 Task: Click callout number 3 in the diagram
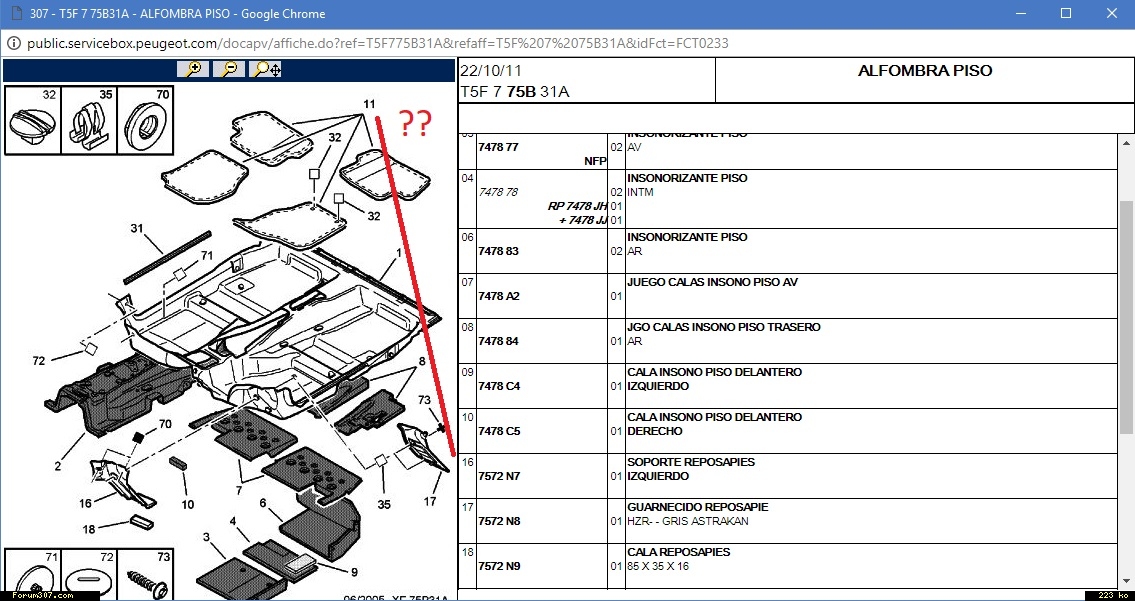[206, 537]
